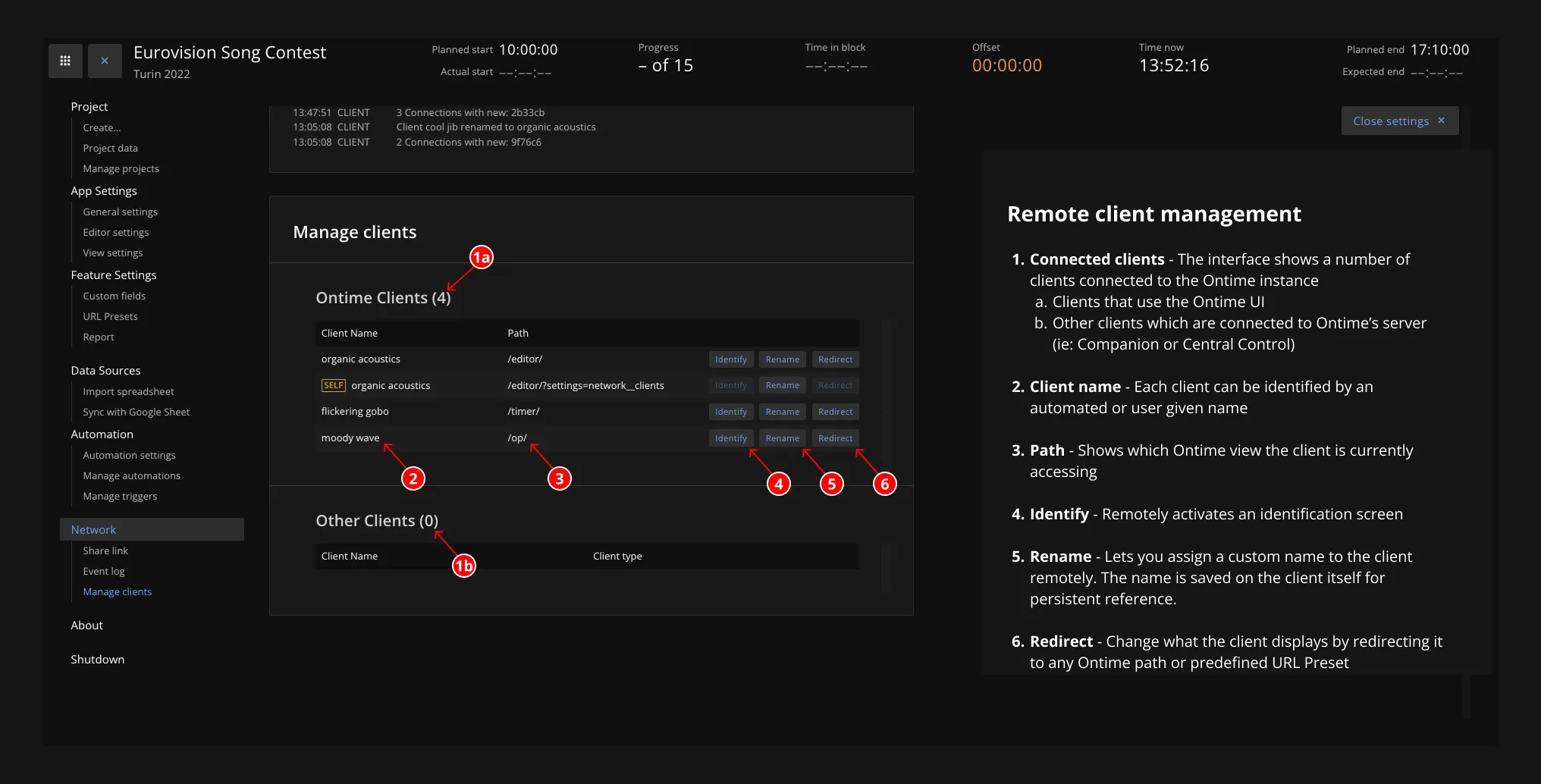The image size is (1541, 784).
Task: Rename the moody wave client
Action: (x=782, y=438)
